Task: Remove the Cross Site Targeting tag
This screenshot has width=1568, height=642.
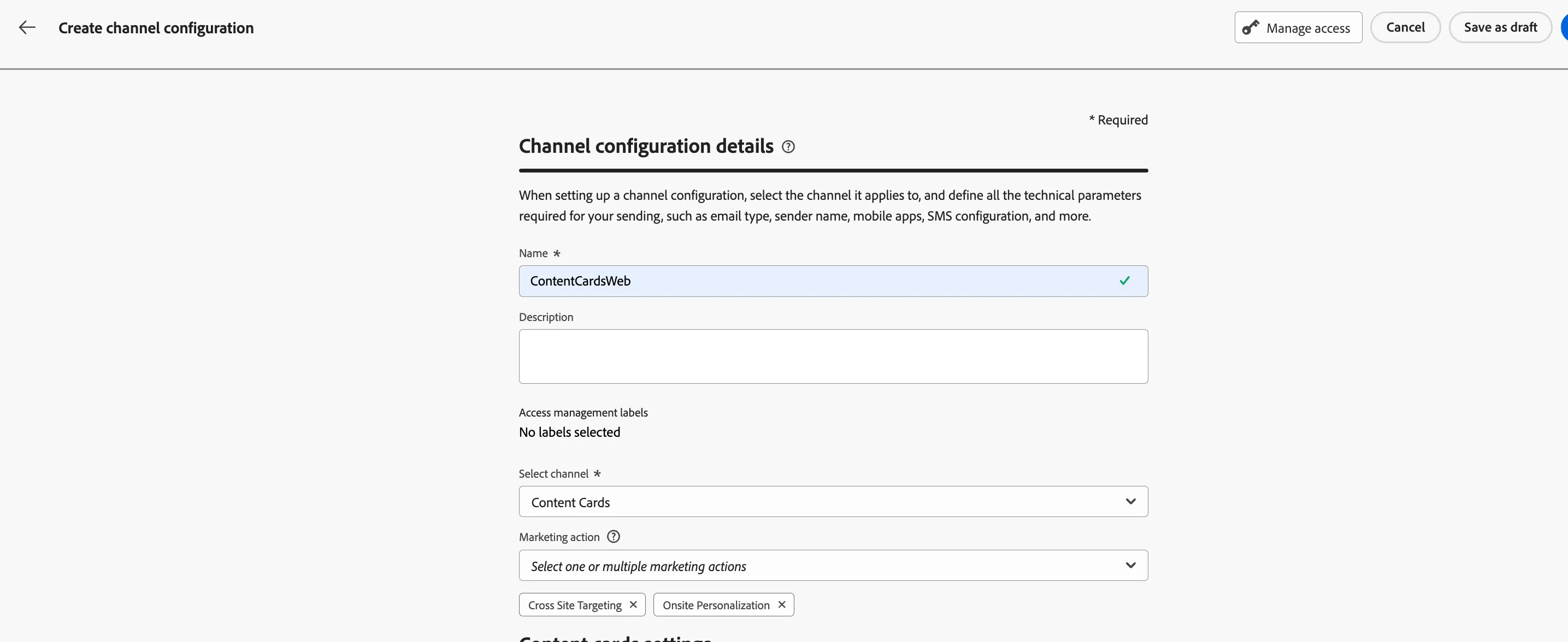Action: click(633, 605)
